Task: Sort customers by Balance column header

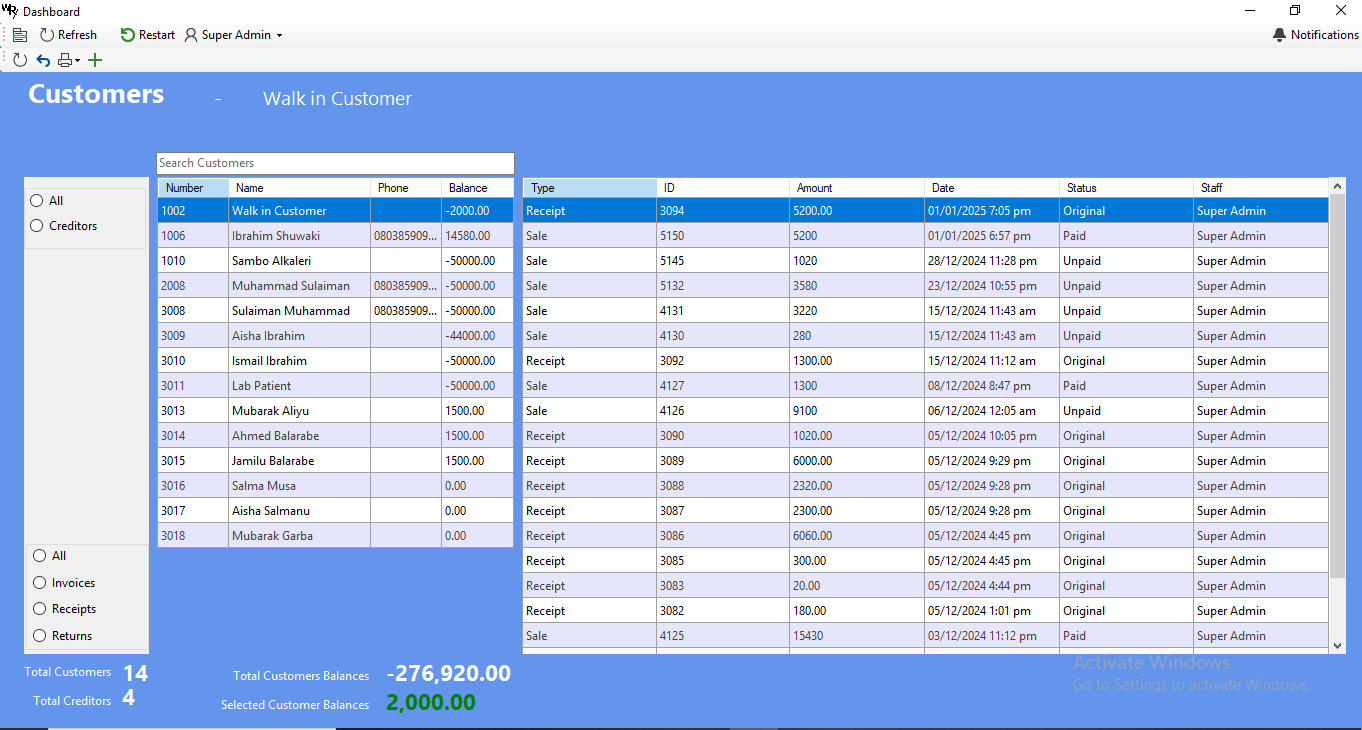Action: [x=475, y=188]
